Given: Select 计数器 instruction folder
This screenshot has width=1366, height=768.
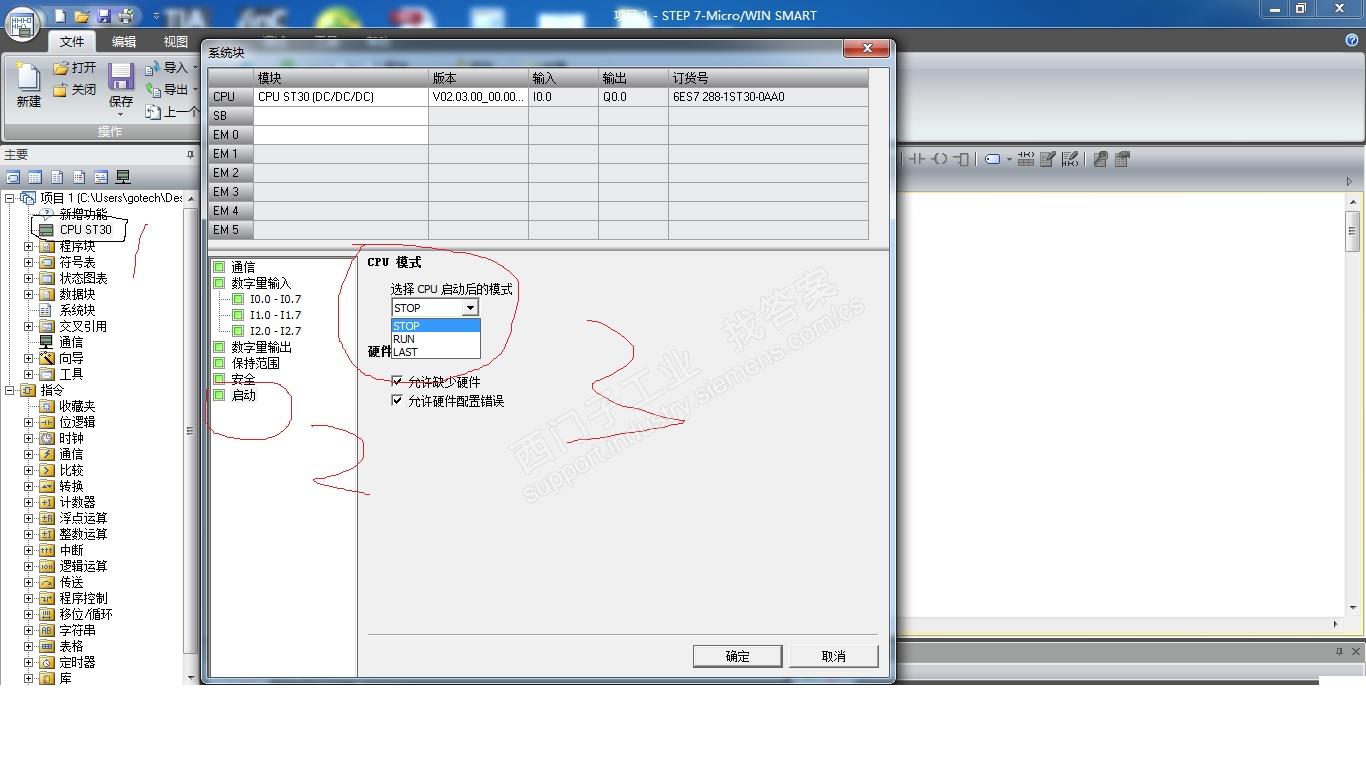Looking at the screenshot, I should tap(77, 502).
